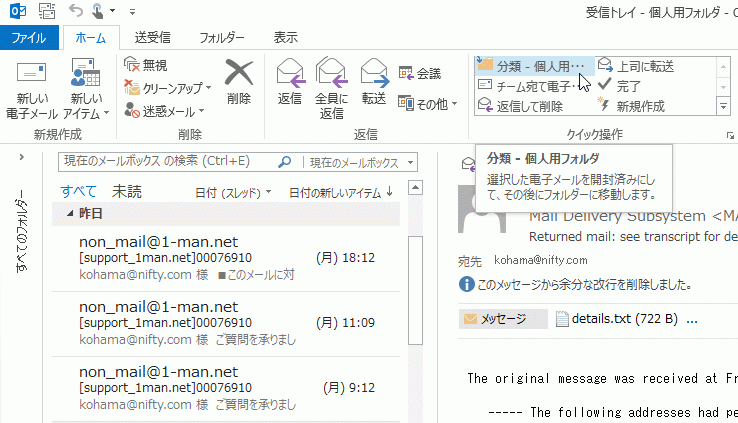Run quick step チーム宛て電子メール
This screenshot has width=738, height=423.
tap(526, 87)
